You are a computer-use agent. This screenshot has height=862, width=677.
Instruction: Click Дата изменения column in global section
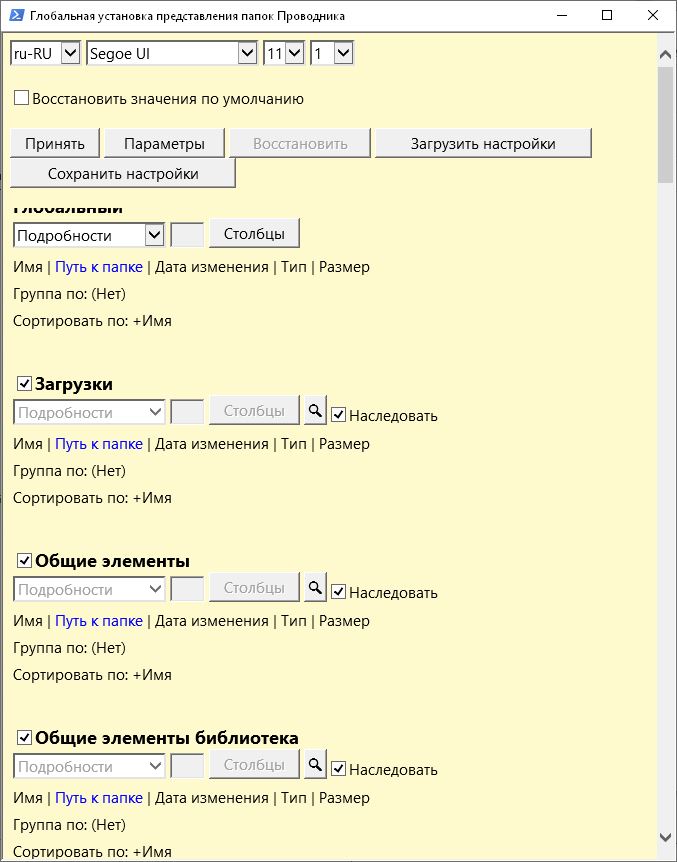click(x=212, y=267)
